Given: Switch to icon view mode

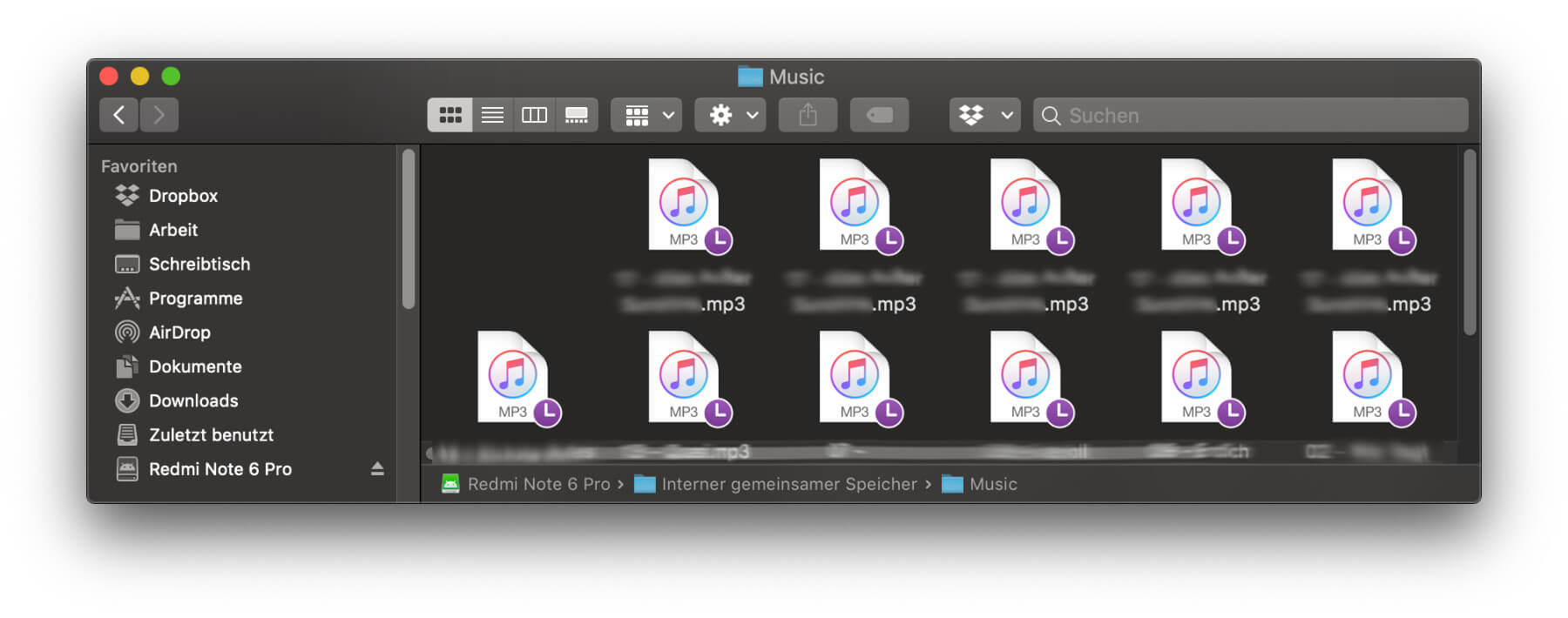Looking at the screenshot, I should [449, 115].
